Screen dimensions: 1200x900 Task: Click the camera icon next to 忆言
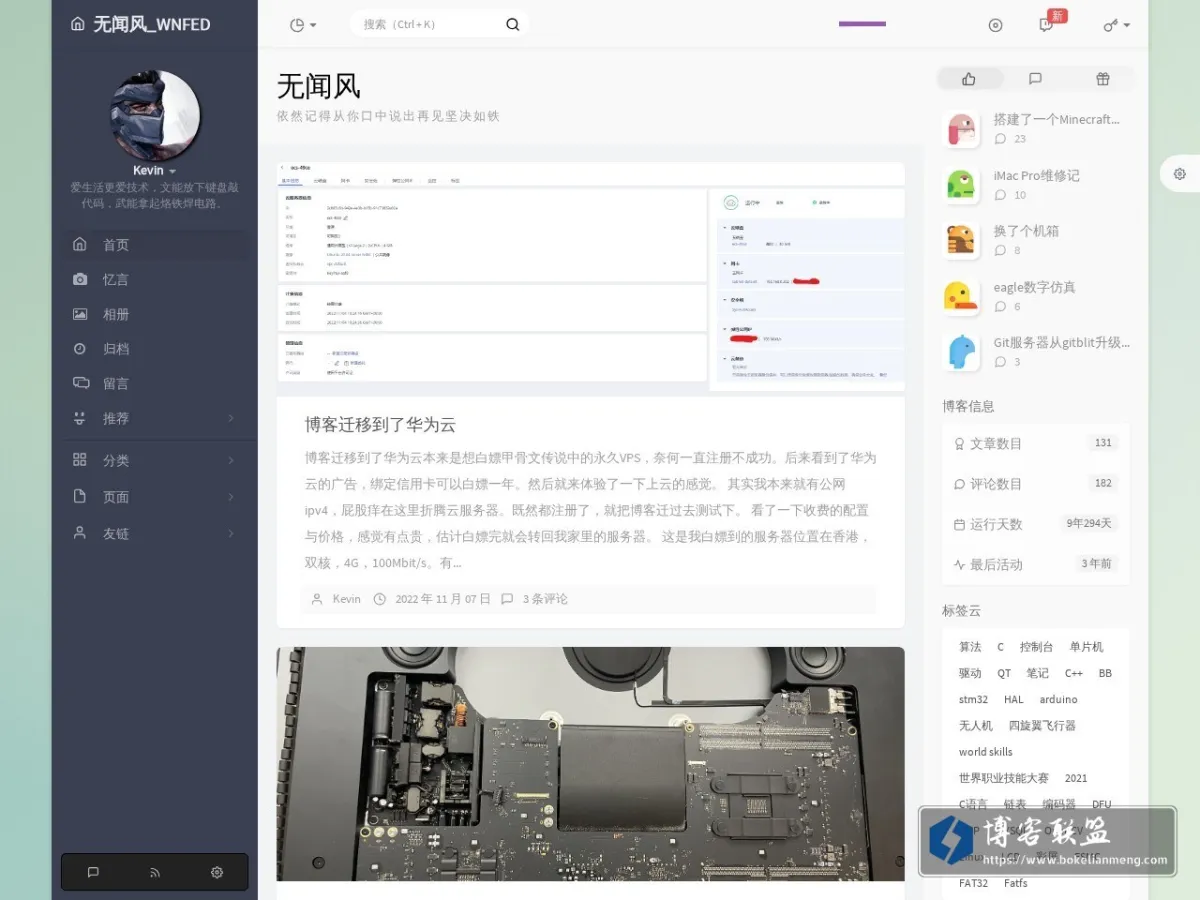click(80, 279)
